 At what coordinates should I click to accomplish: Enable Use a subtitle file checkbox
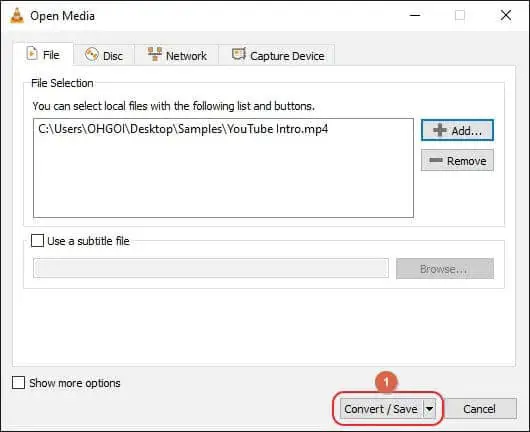pos(37,241)
